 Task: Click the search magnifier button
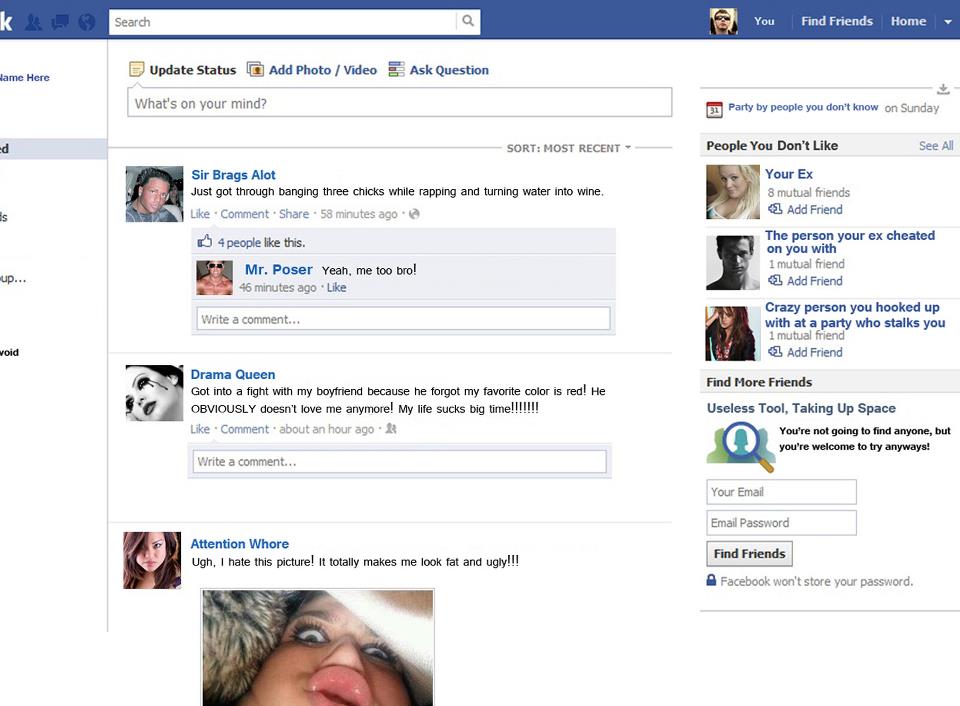pyautogui.click(x=468, y=22)
